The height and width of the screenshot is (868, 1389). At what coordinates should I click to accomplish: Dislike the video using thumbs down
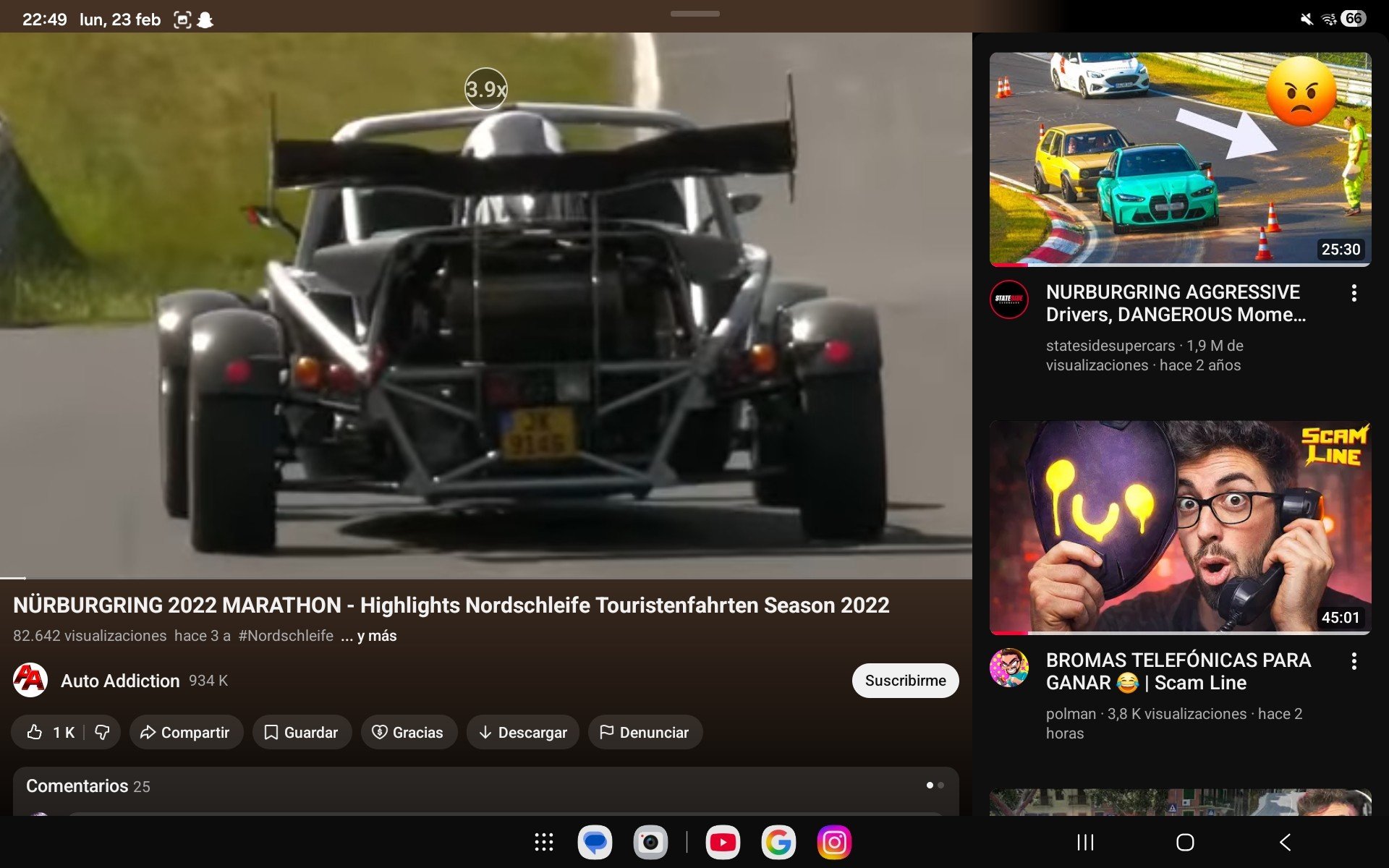[x=101, y=732]
